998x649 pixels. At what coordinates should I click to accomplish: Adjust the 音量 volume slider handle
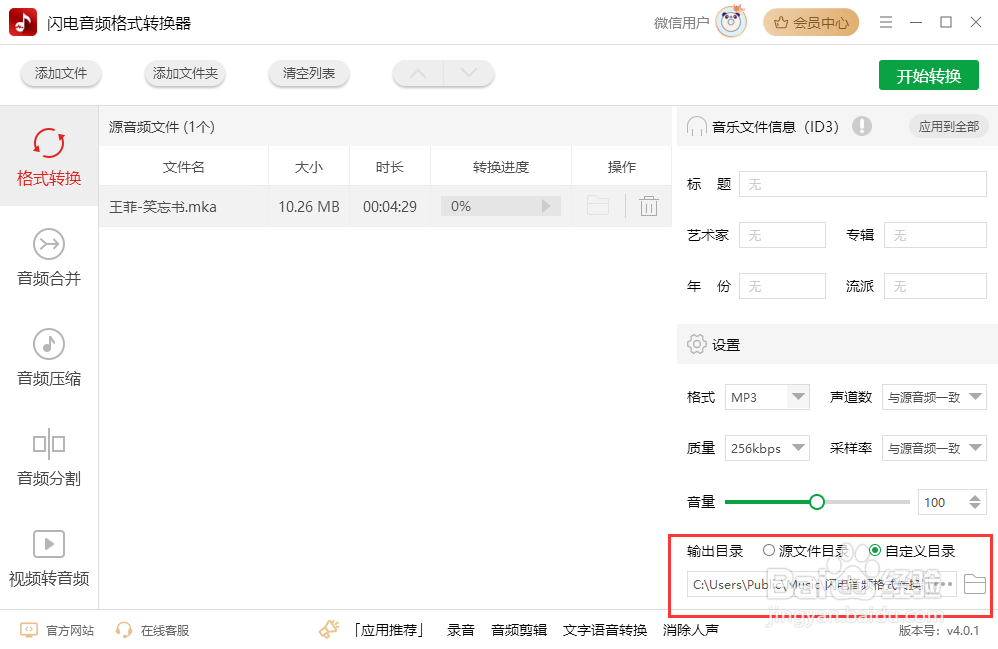pyautogui.click(x=817, y=502)
